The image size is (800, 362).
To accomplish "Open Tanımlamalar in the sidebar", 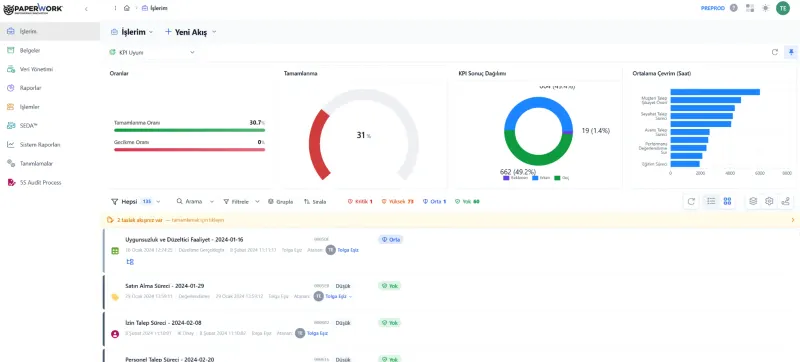I will (x=50, y=164).
